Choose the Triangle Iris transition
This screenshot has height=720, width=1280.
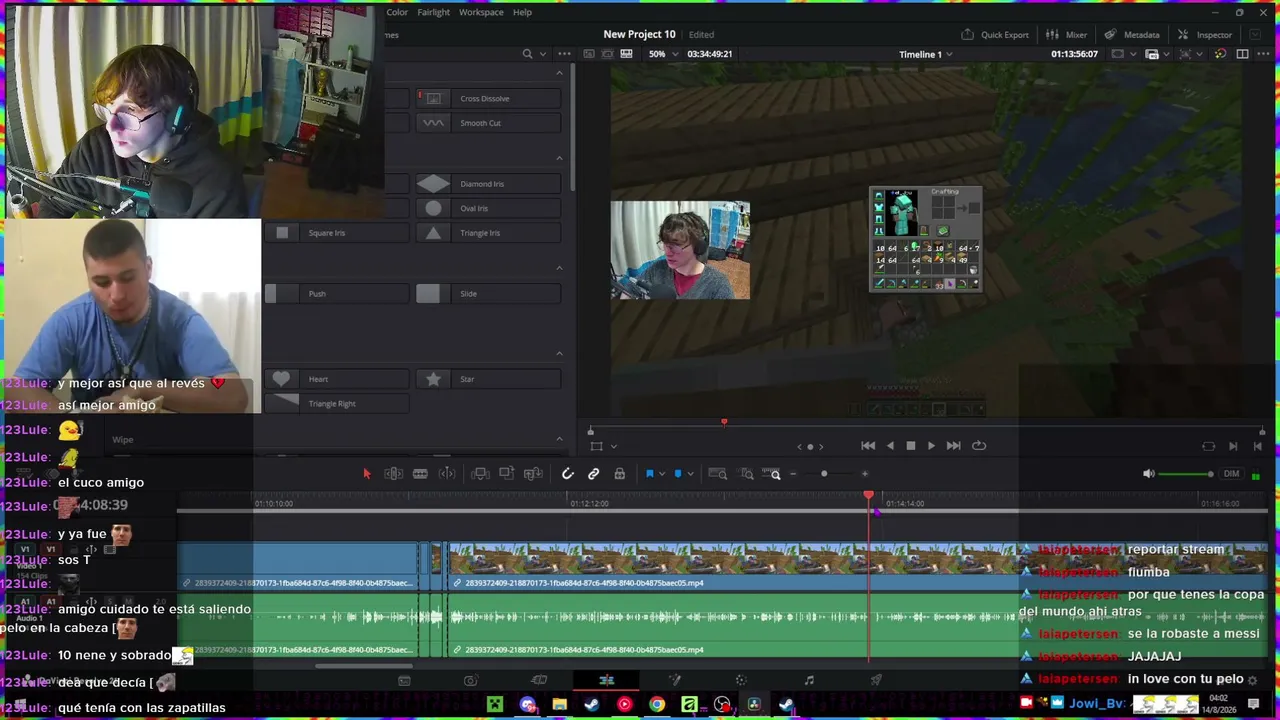point(488,233)
